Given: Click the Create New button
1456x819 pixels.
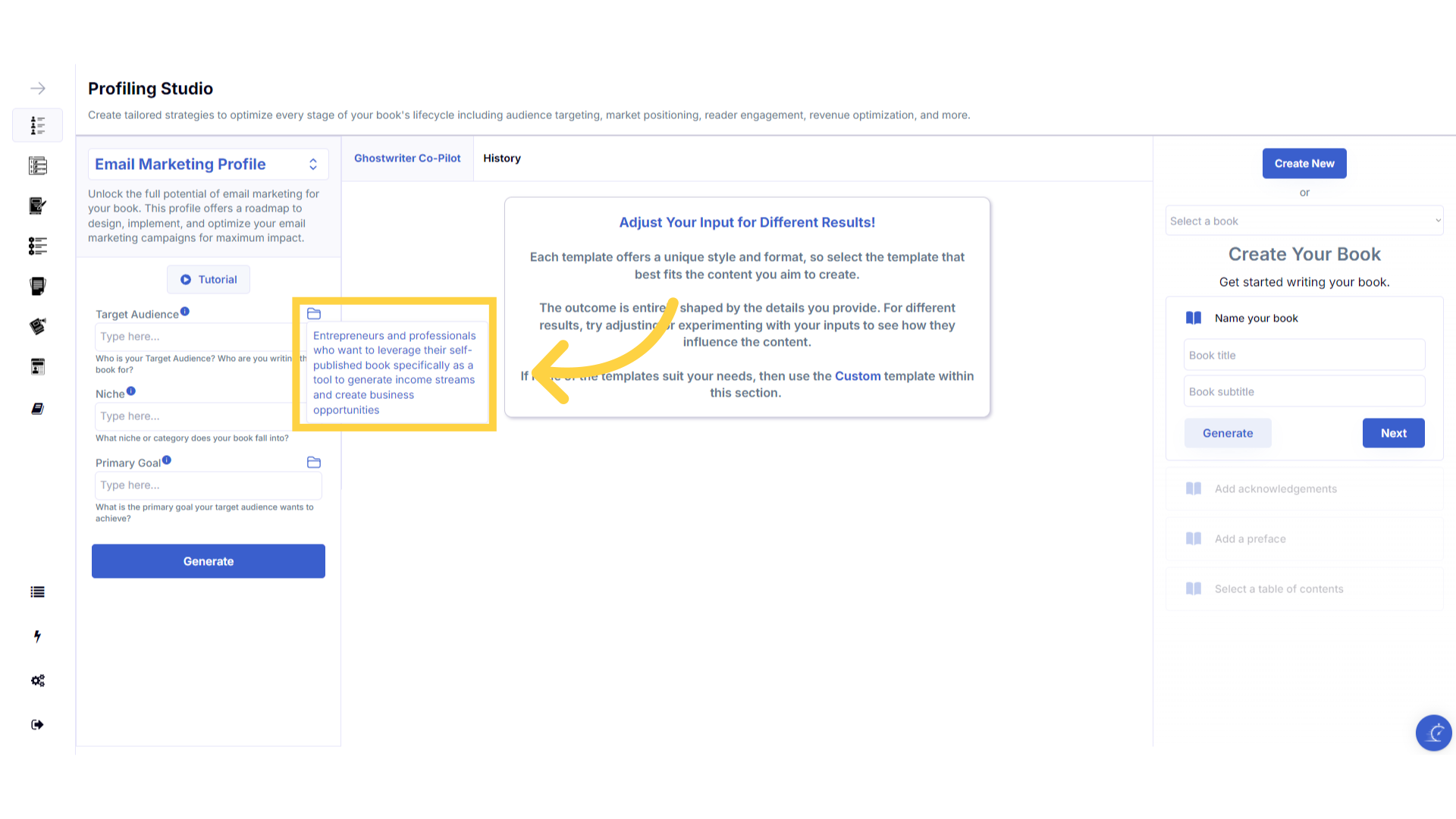Looking at the screenshot, I should coord(1304,164).
